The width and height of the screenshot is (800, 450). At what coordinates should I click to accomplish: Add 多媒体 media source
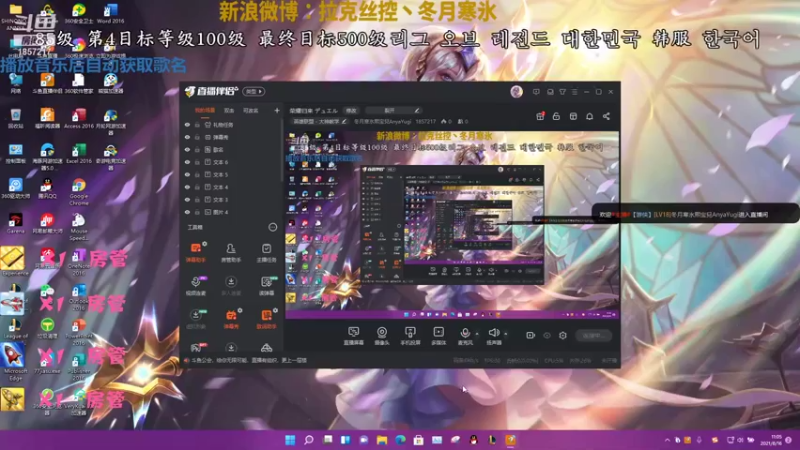438,336
